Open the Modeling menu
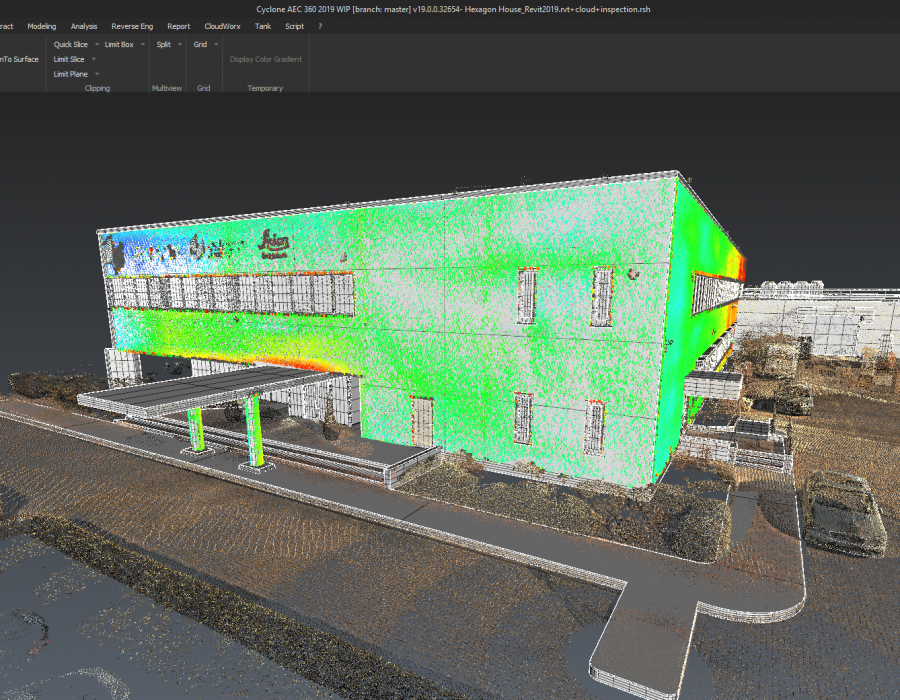This screenshot has width=900, height=700. 41,26
